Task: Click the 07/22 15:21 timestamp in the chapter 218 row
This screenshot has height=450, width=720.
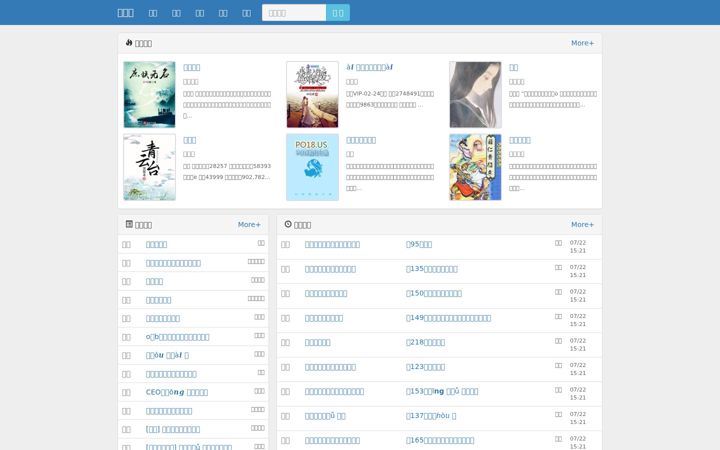Action: point(578,345)
